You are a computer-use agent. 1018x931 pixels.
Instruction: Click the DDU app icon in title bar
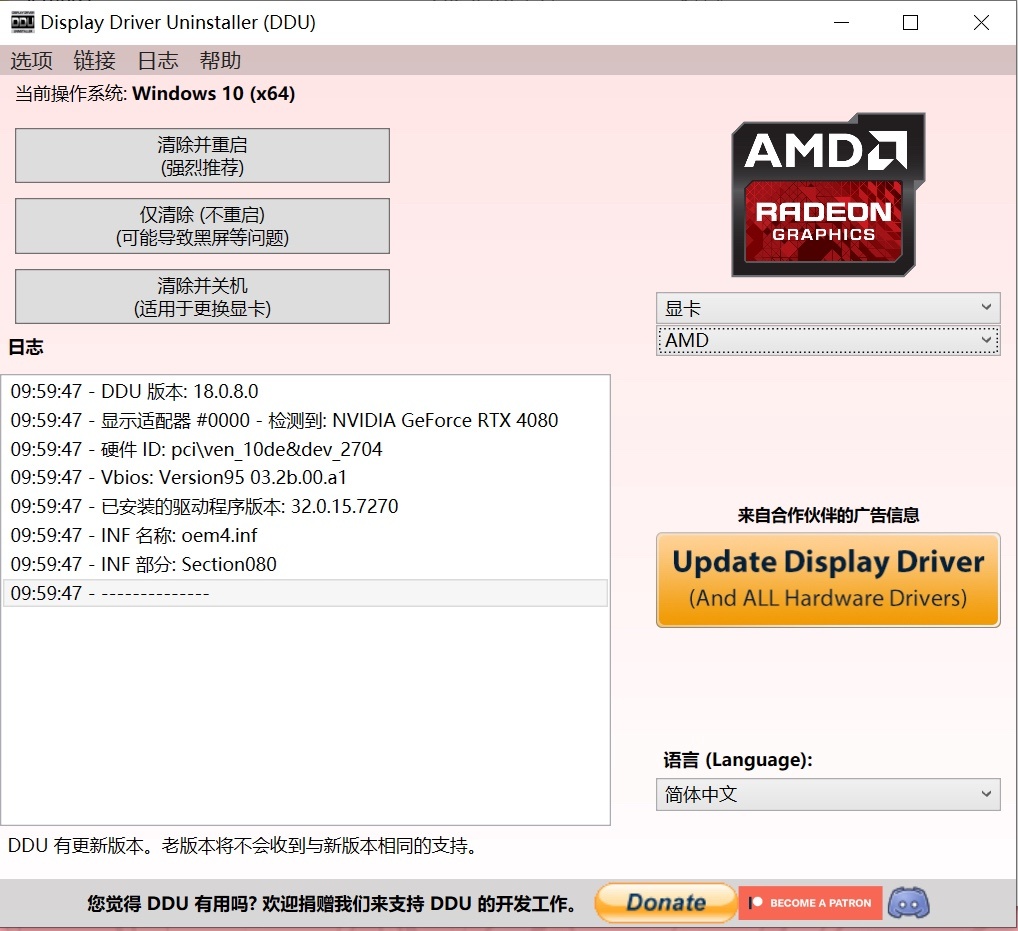[23, 22]
